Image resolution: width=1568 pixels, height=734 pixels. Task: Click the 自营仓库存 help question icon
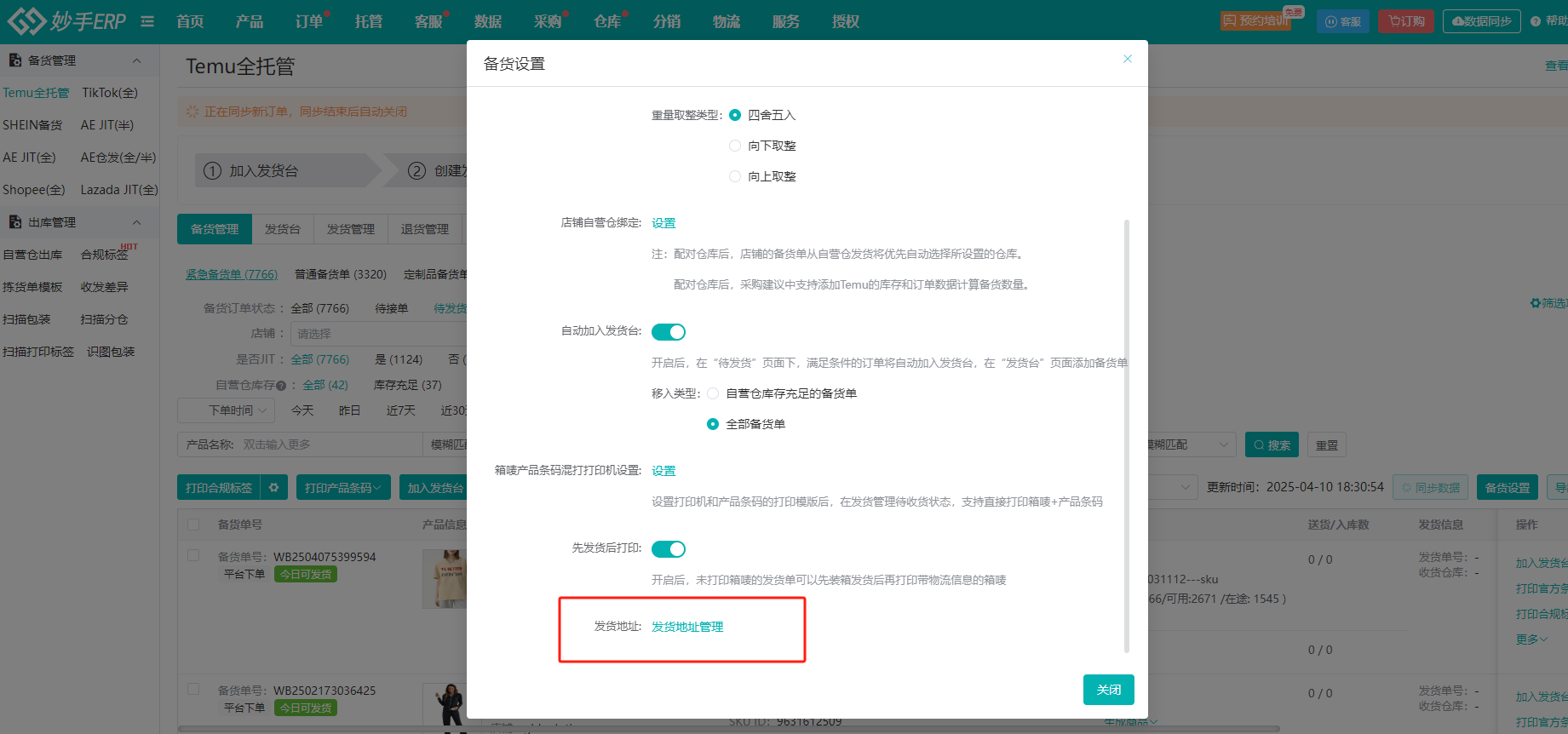[281, 386]
